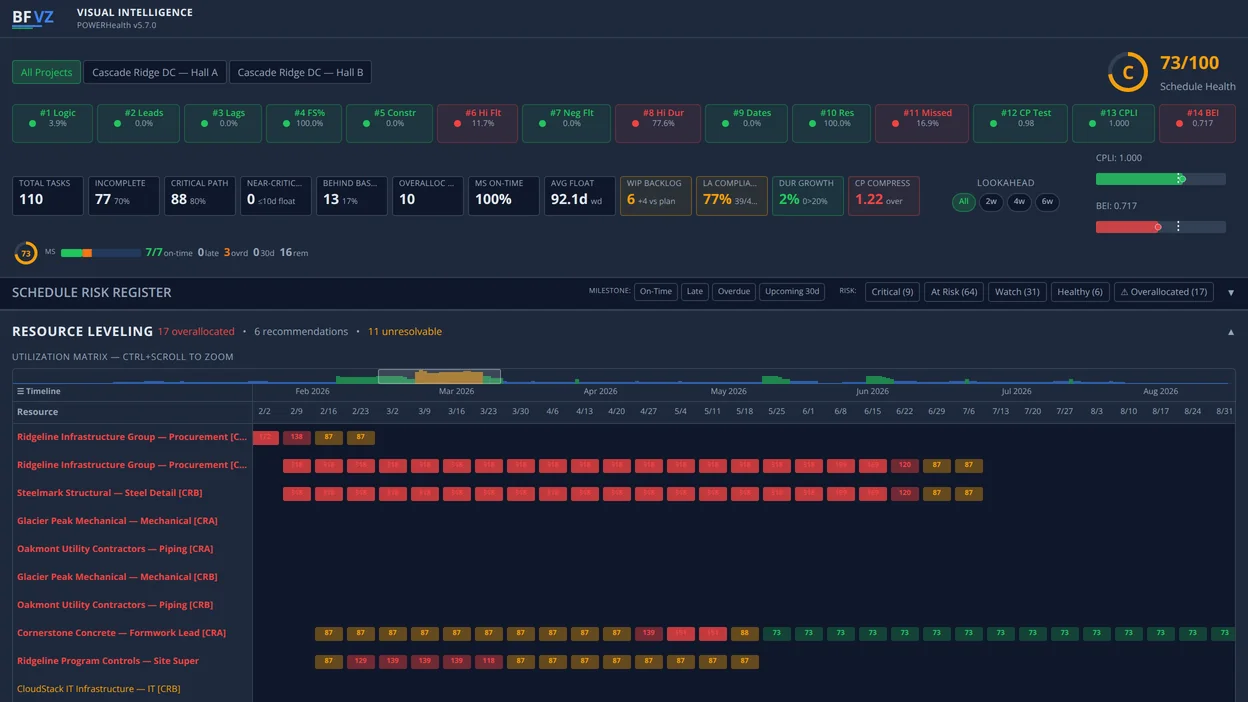Open the #5 Constr check card
The height and width of the screenshot is (702, 1248).
pyautogui.click(x=389, y=123)
